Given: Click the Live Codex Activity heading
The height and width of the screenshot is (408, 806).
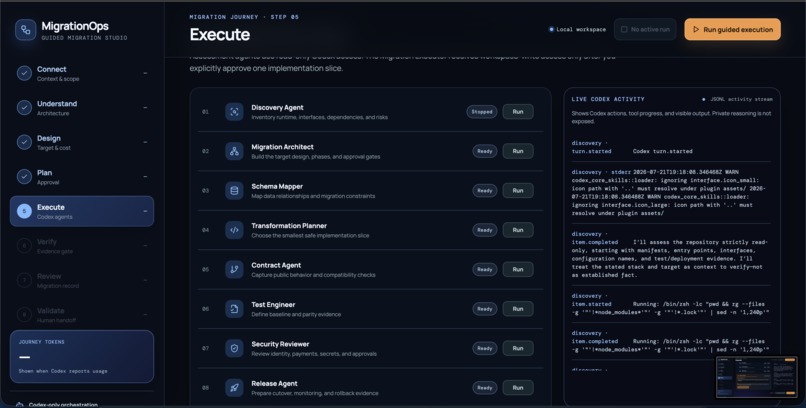Looking at the screenshot, I should click(x=608, y=99).
